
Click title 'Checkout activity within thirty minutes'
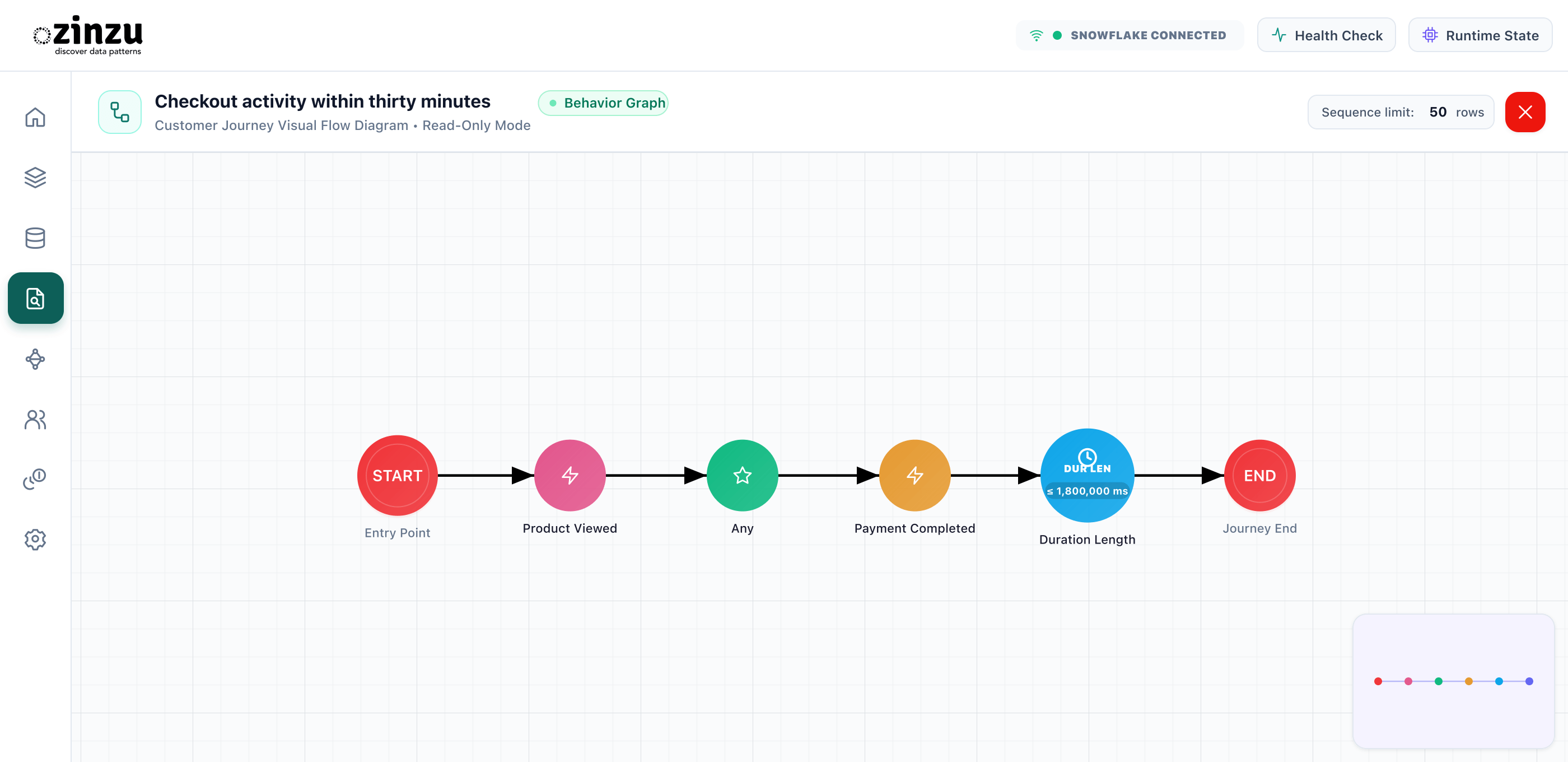[x=323, y=101]
